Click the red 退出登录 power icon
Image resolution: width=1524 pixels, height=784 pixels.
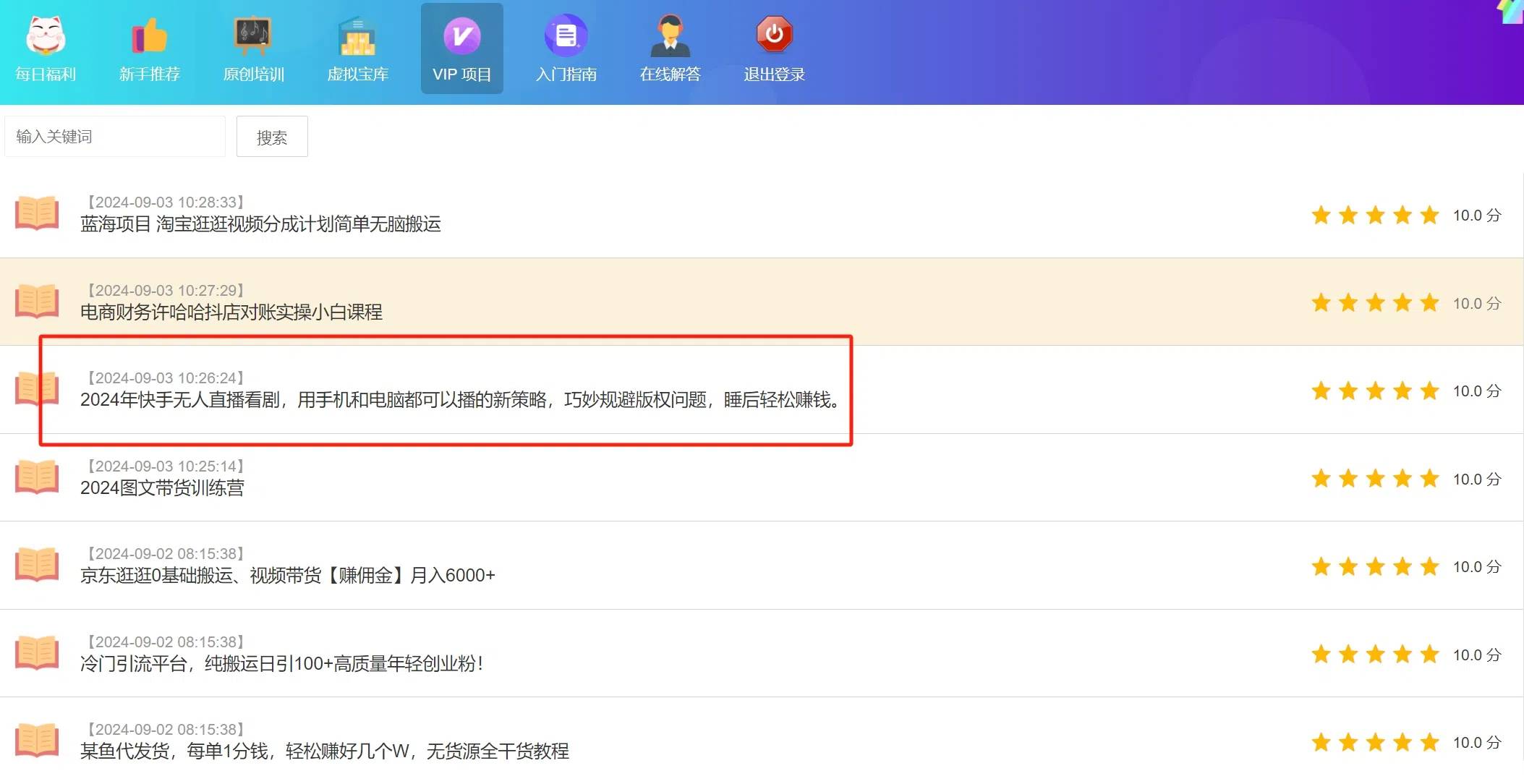(774, 34)
